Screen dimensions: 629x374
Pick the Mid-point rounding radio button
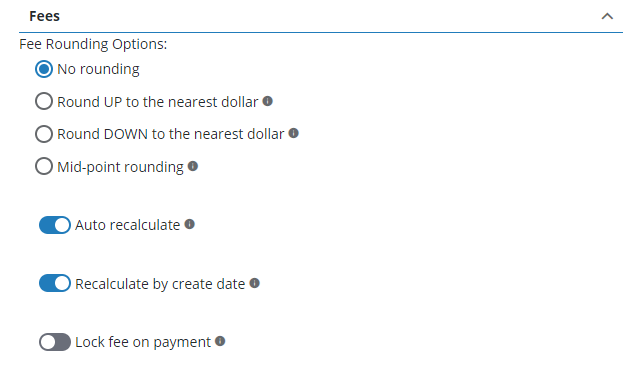[44, 166]
